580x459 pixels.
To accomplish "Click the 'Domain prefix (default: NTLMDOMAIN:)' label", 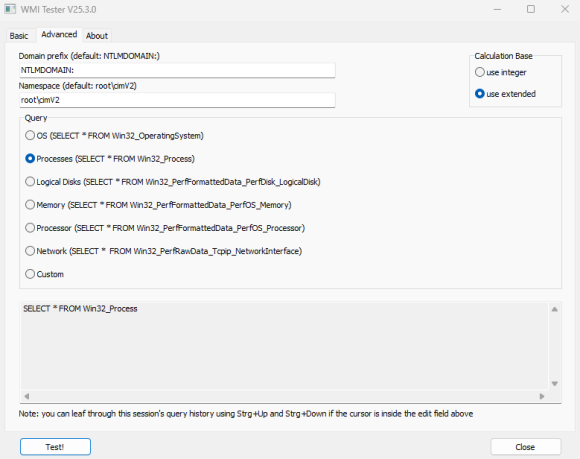I will [x=89, y=56].
